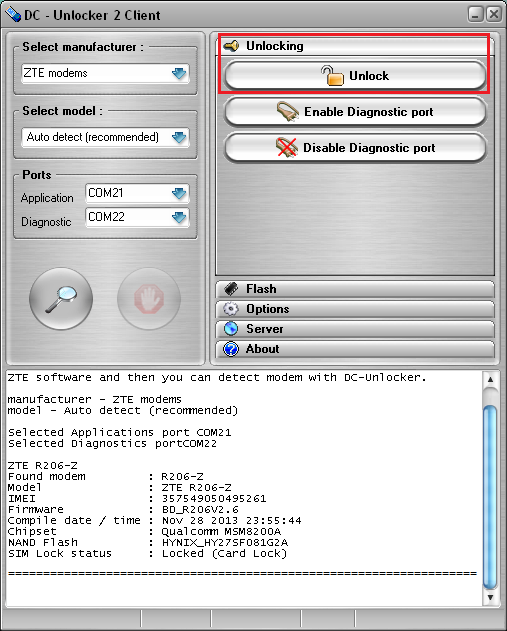
Task: Click the magnifying glass detect modem button
Action: click(61, 299)
